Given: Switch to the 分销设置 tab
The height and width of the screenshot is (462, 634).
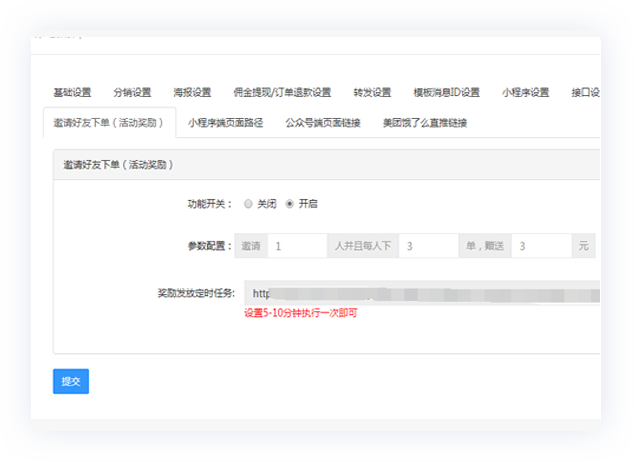Looking at the screenshot, I should pos(132,93).
